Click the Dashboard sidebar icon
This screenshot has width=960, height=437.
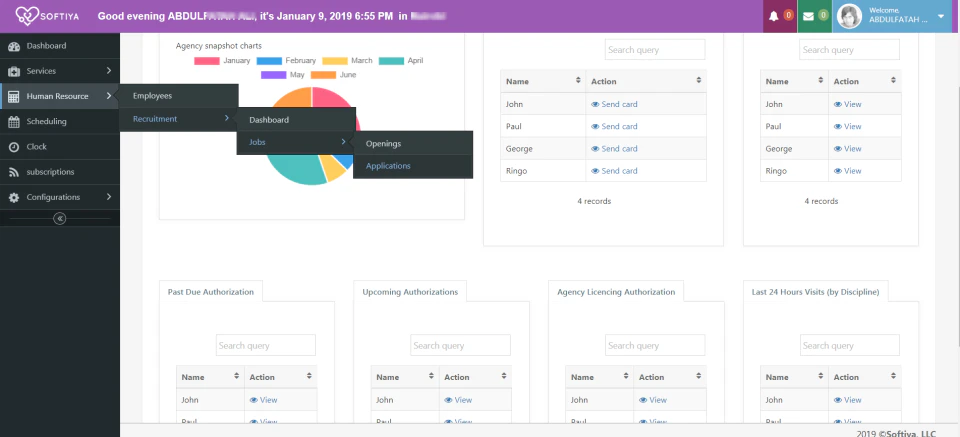[14, 46]
